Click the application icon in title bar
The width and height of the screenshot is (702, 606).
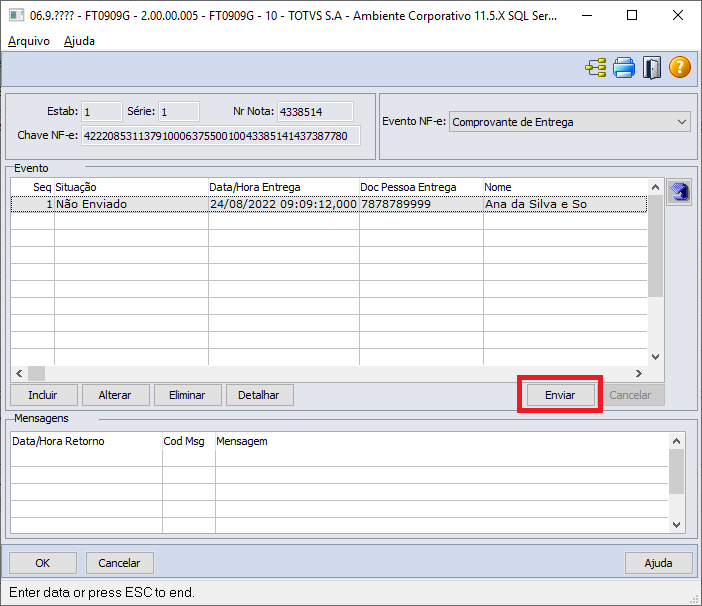pyautogui.click(x=17, y=16)
